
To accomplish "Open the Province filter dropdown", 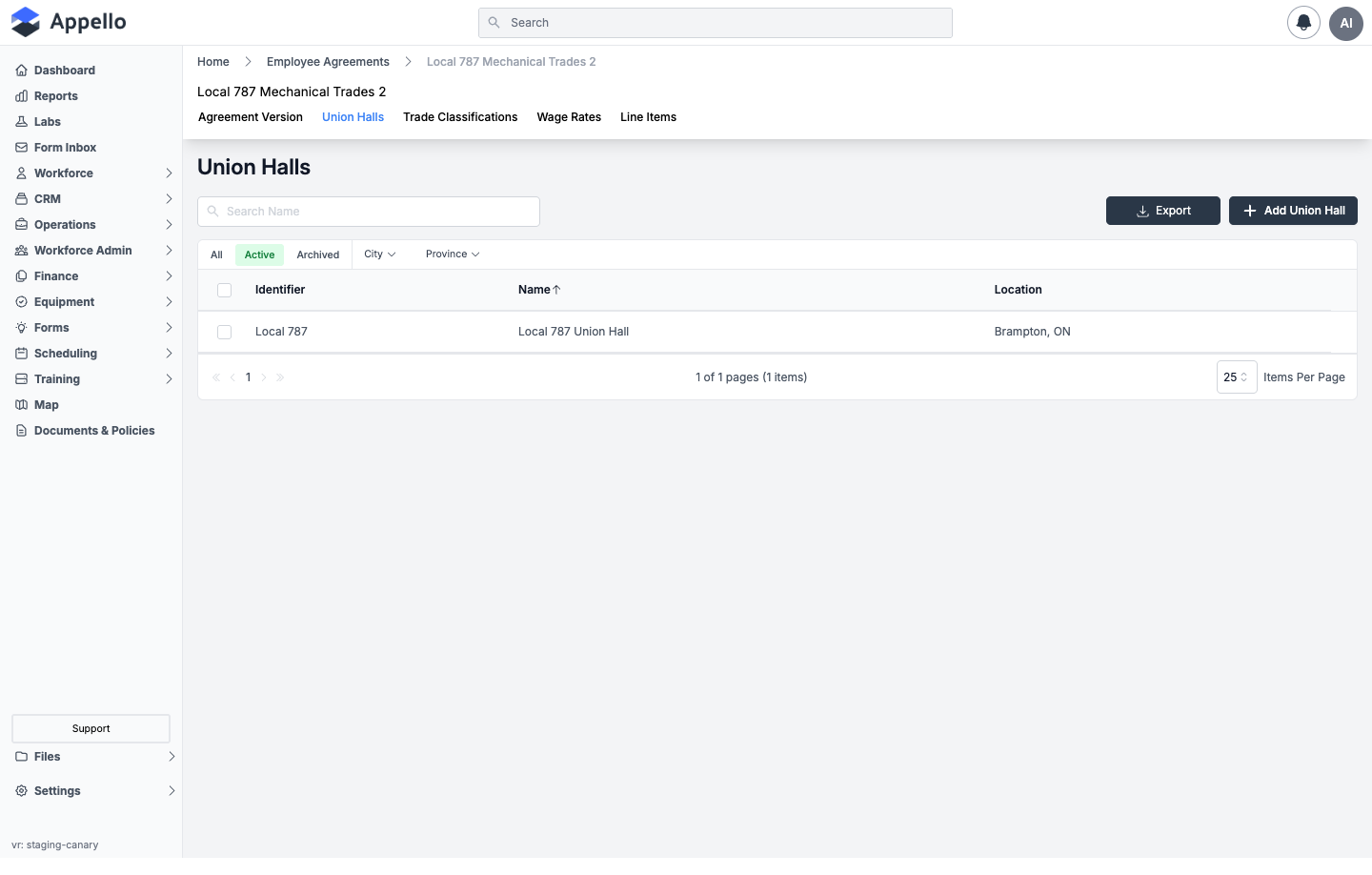I will [x=453, y=254].
